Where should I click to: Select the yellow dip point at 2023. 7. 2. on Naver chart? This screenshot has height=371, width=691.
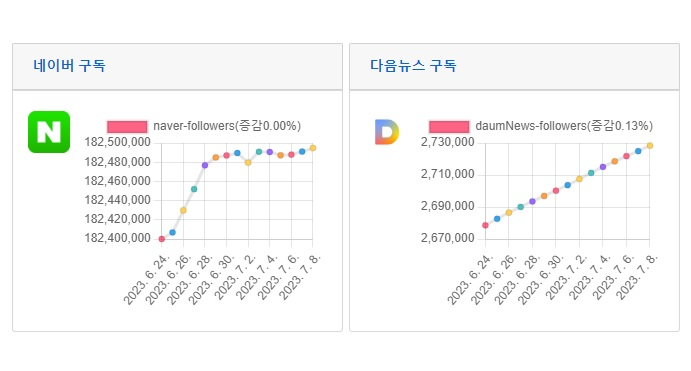248,163
